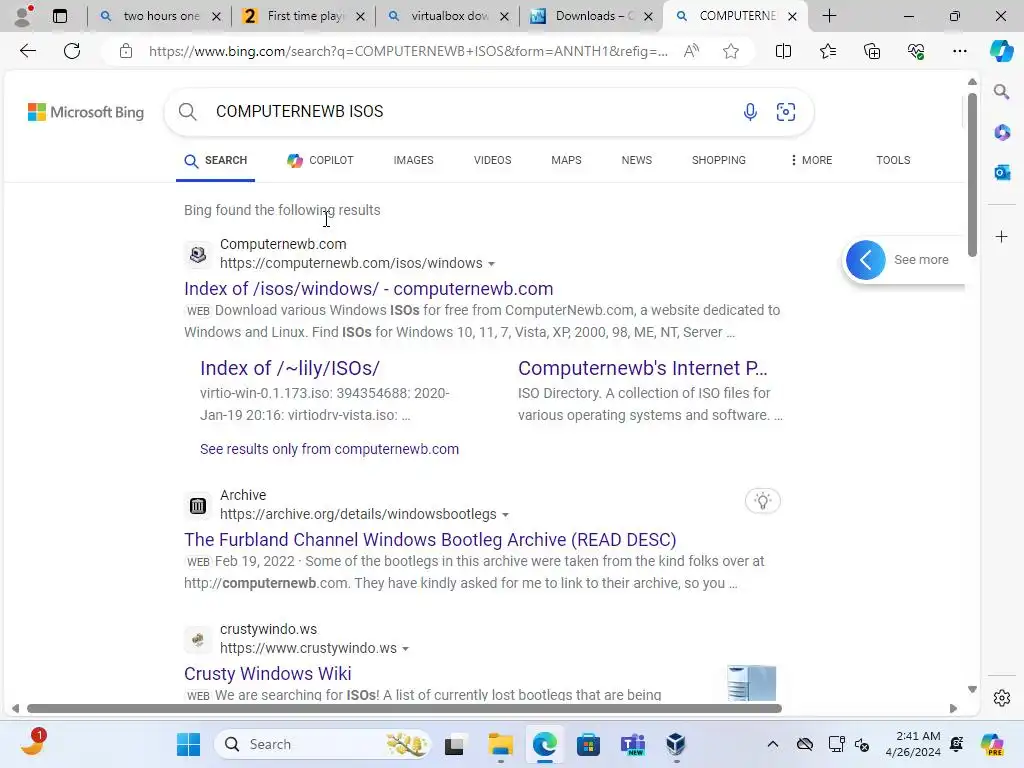Add page to favorites with star icon
1024x768 pixels.
pyautogui.click(x=731, y=51)
